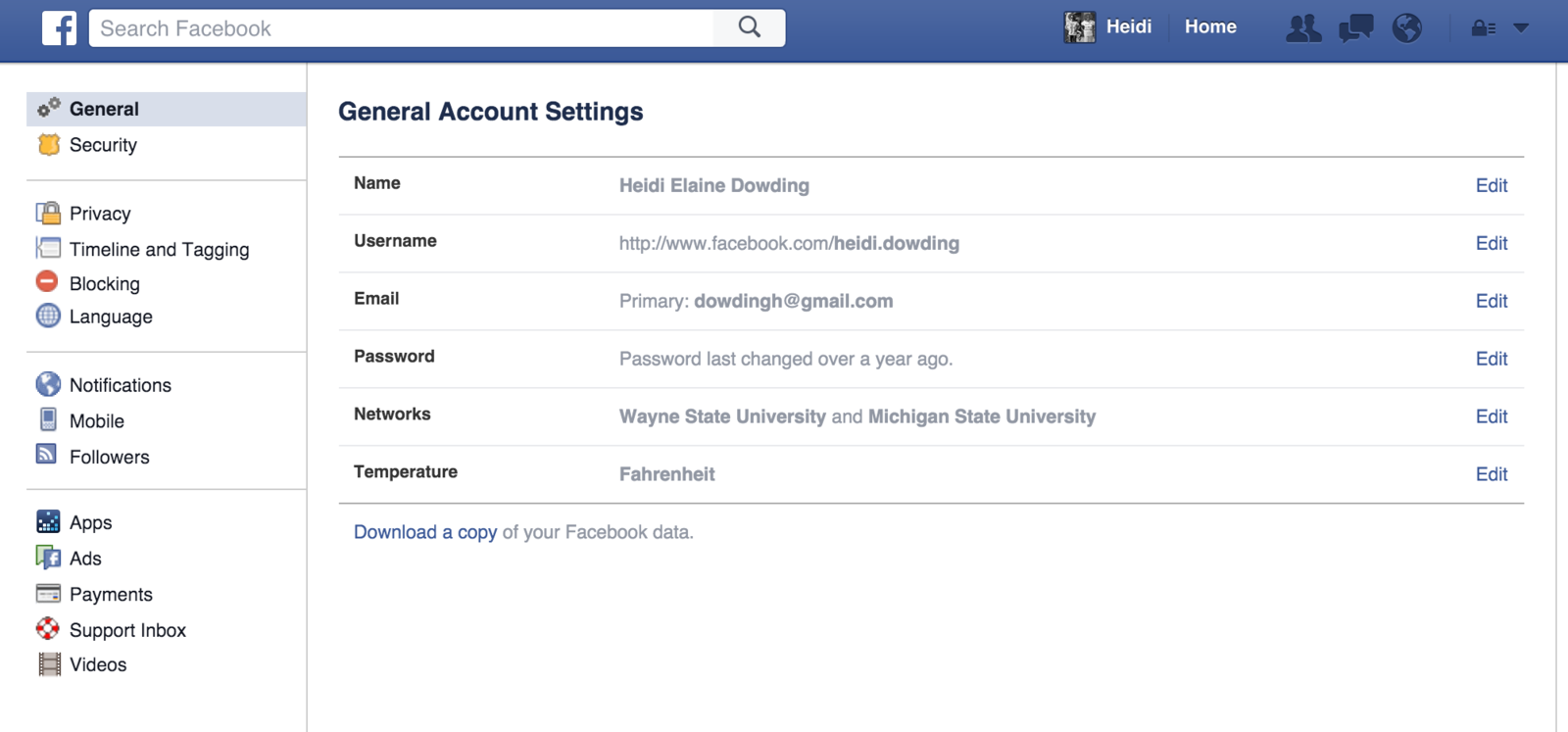Click Michigan State University network text

tap(982, 416)
